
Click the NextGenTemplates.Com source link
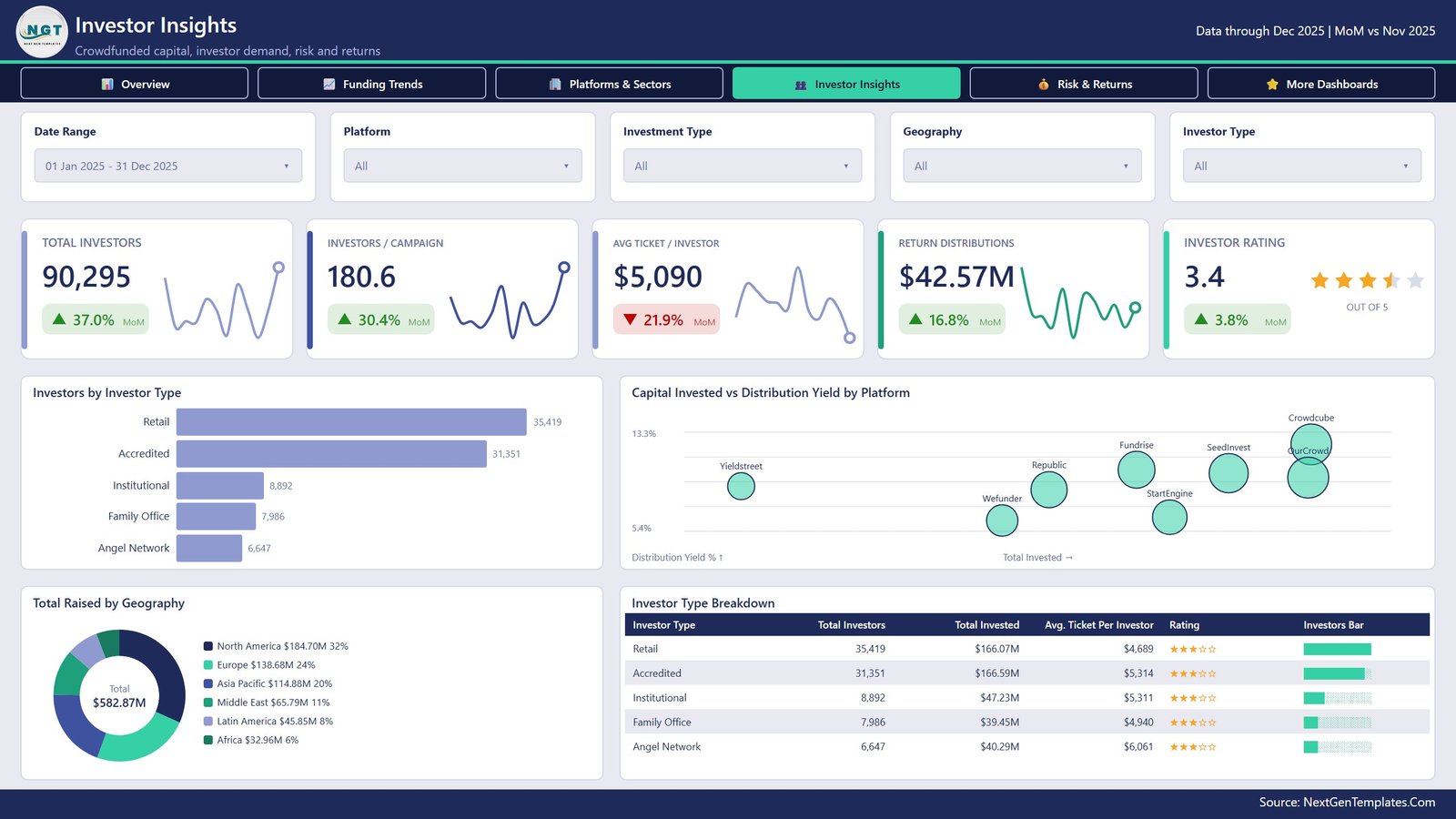(1369, 803)
